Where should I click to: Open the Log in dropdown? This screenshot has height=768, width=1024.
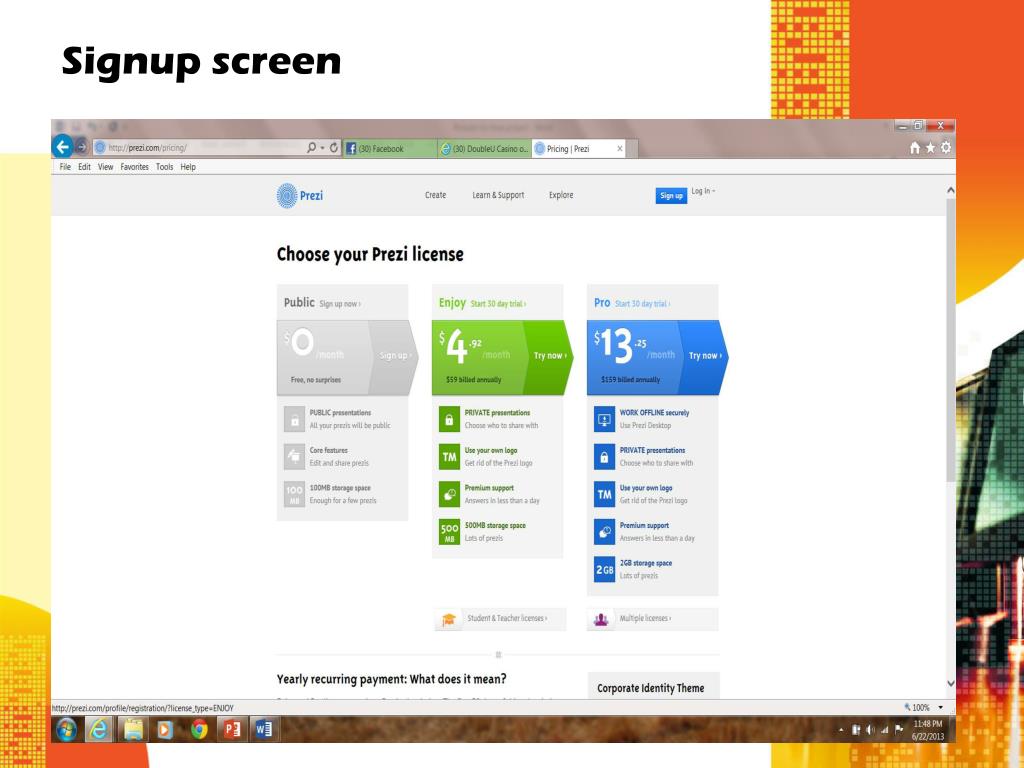703,191
